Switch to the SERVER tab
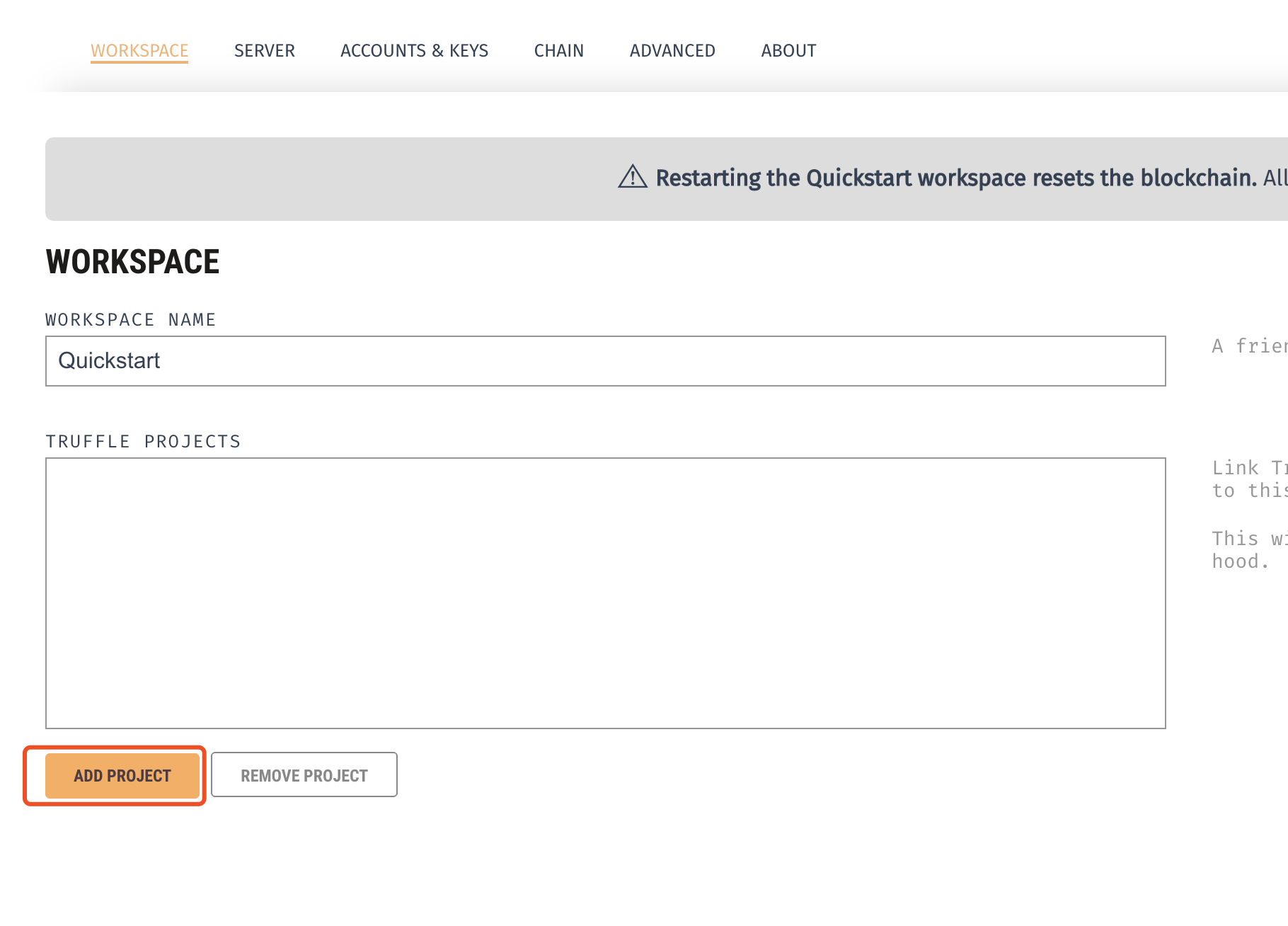 click(265, 50)
